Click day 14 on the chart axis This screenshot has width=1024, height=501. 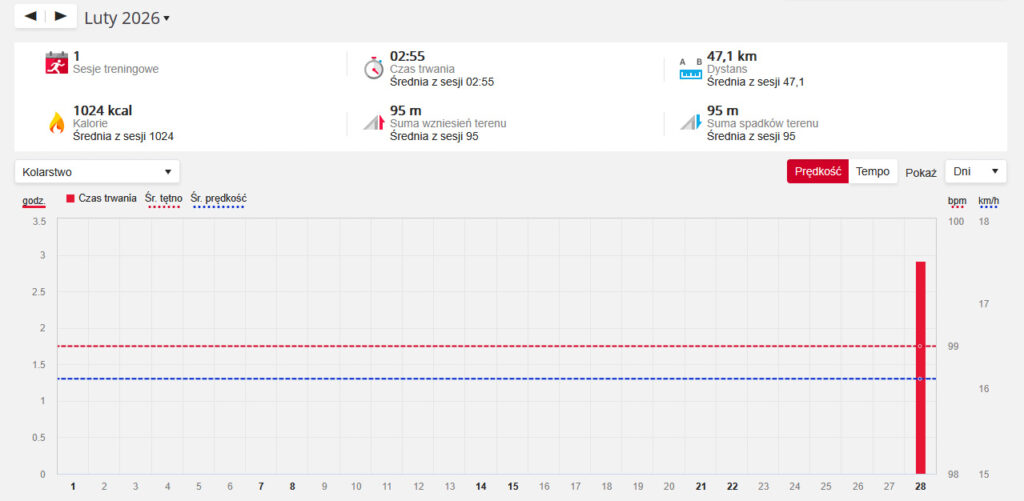[x=481, y=486]
